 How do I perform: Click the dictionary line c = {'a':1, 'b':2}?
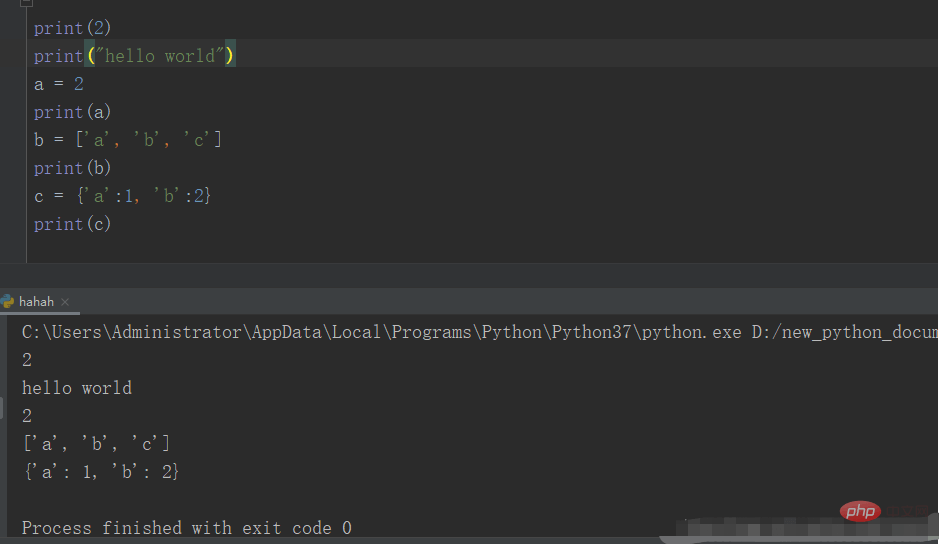point(122,196)
